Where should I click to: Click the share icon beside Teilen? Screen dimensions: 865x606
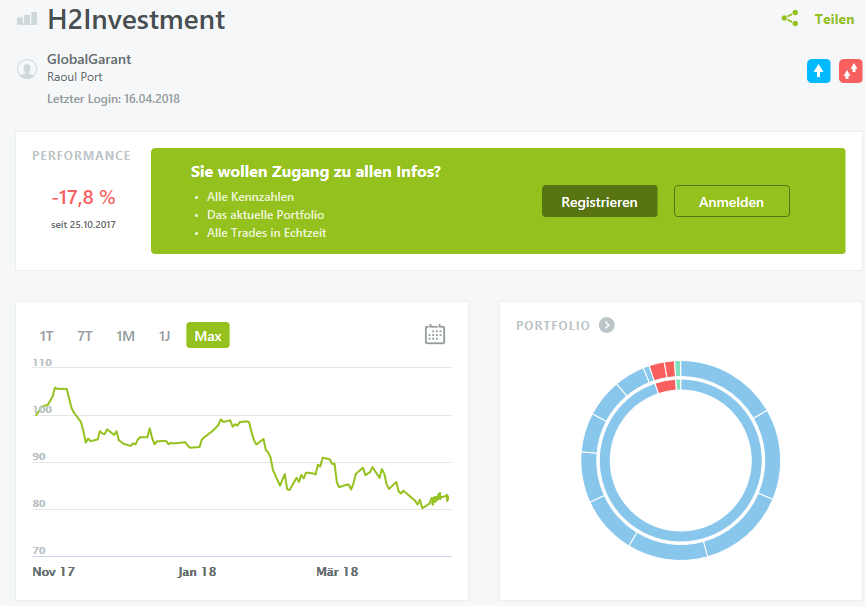click(x=790, y=19)
